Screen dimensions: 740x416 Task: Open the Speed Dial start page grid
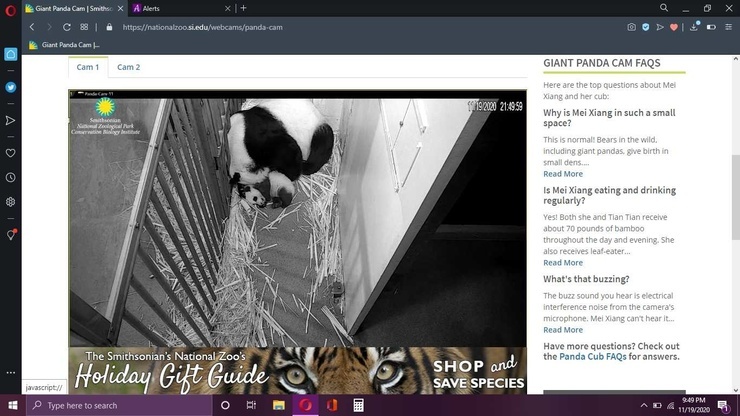tap(84, 27)
